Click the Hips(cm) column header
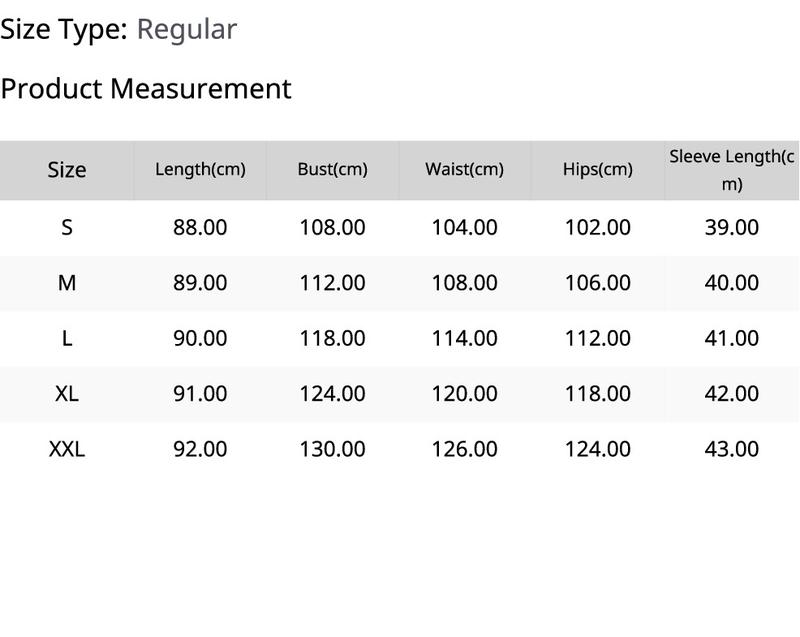This screenshot has width=800, height=637. click(x=598, y=169)
